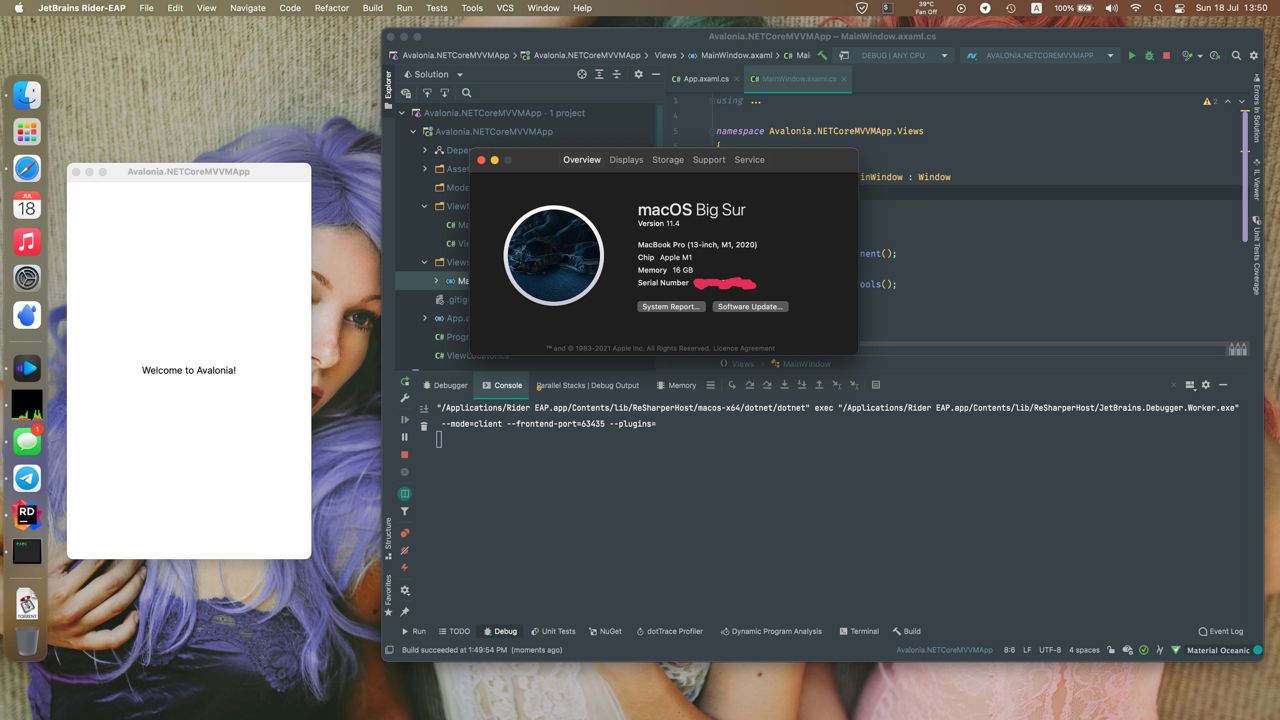Click the trash Clear All icon in console
This screenshot has width=1280, height=720.
(x=424, y=426)
